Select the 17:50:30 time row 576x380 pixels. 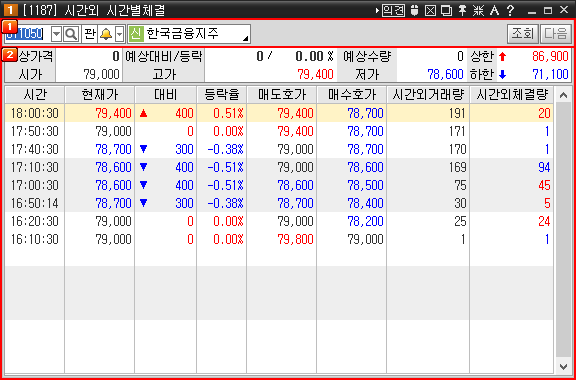[279, 131]
